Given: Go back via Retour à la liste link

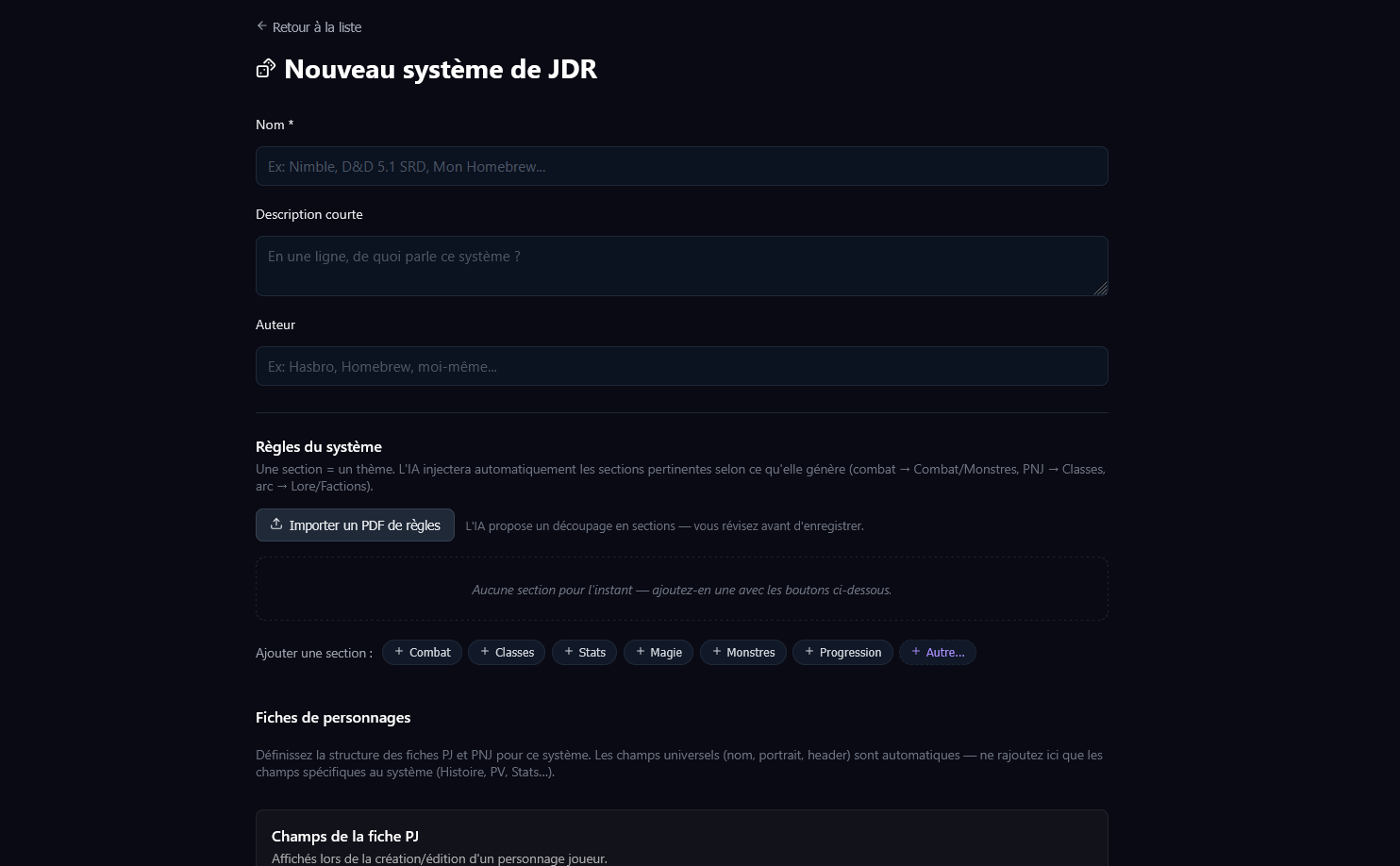Looking at the screenshot, I should coord(308,27).
